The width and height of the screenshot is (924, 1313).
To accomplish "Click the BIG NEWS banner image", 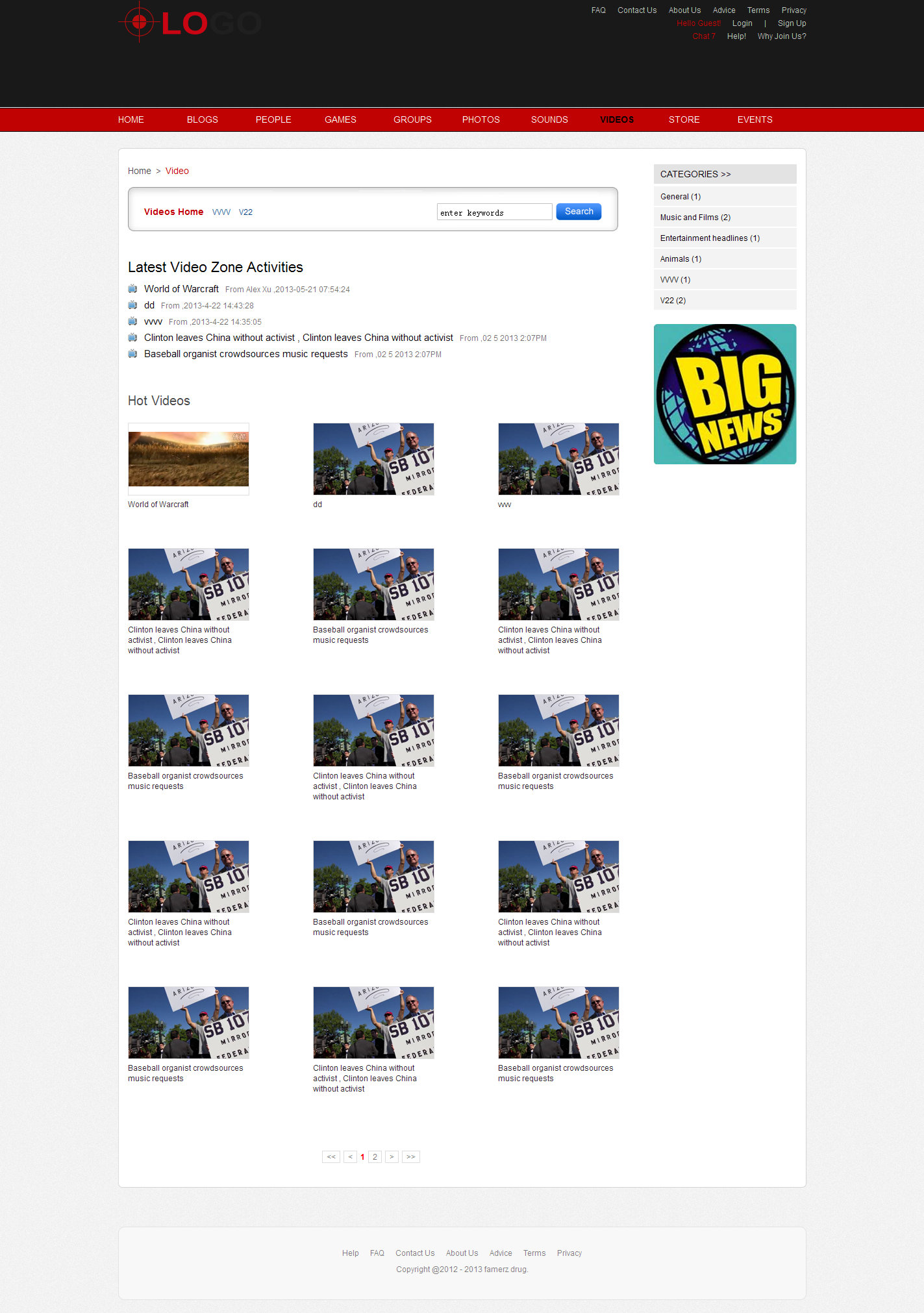I will tap(725, 394).
